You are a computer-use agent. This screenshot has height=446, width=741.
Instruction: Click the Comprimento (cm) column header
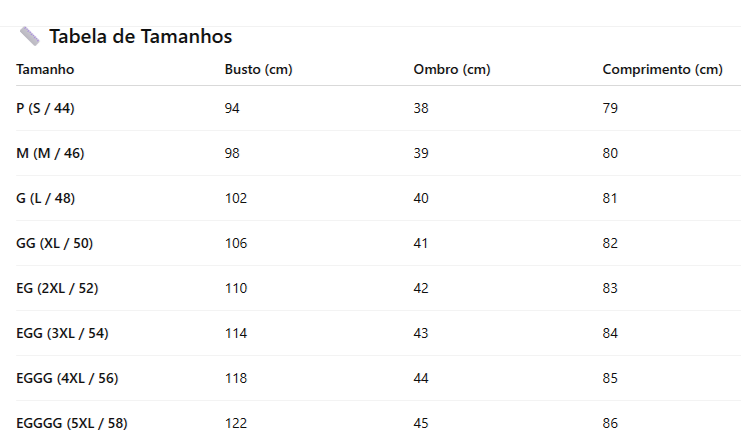point(662,69)
